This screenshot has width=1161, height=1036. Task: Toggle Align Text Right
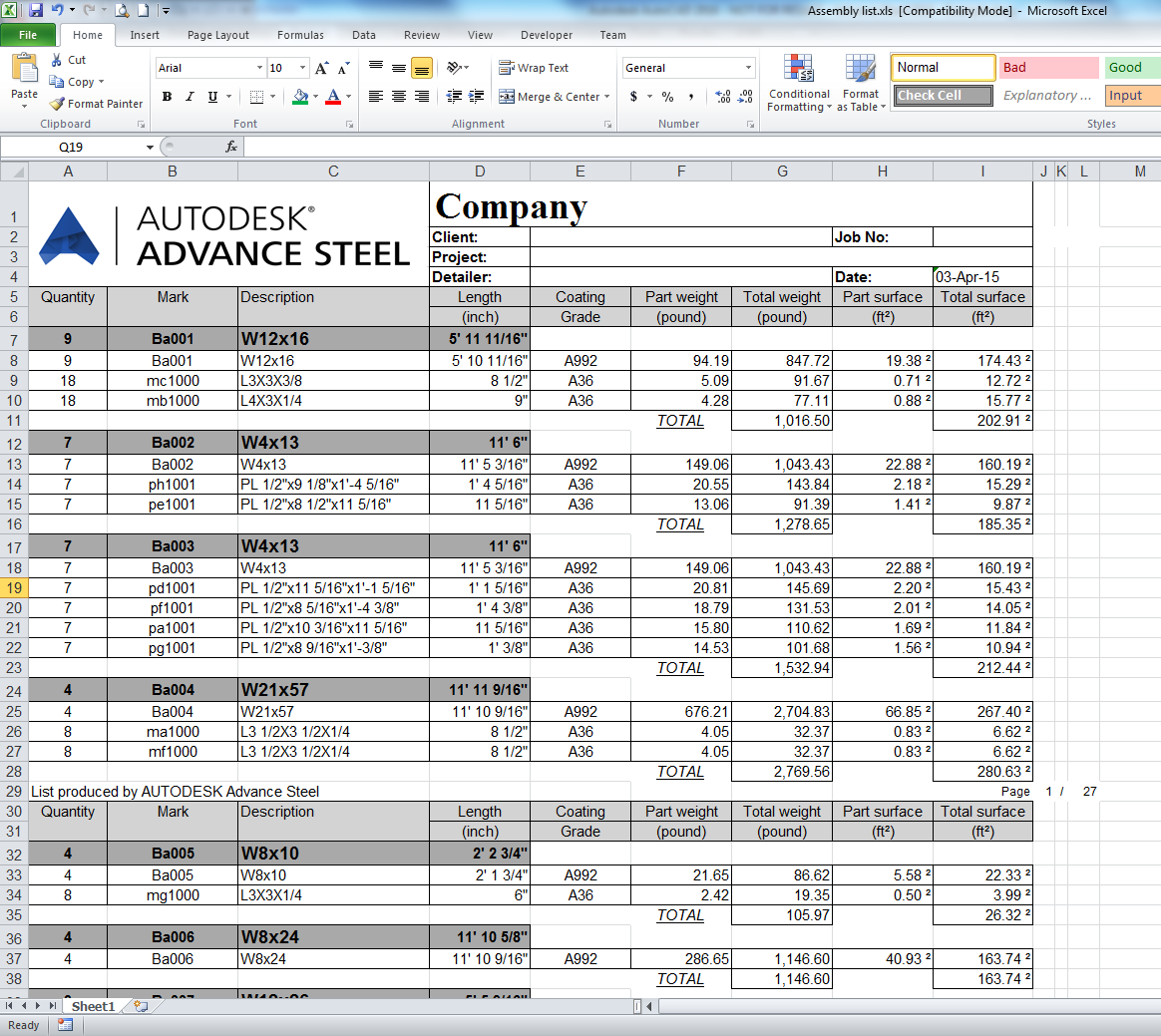pos(422,96)
